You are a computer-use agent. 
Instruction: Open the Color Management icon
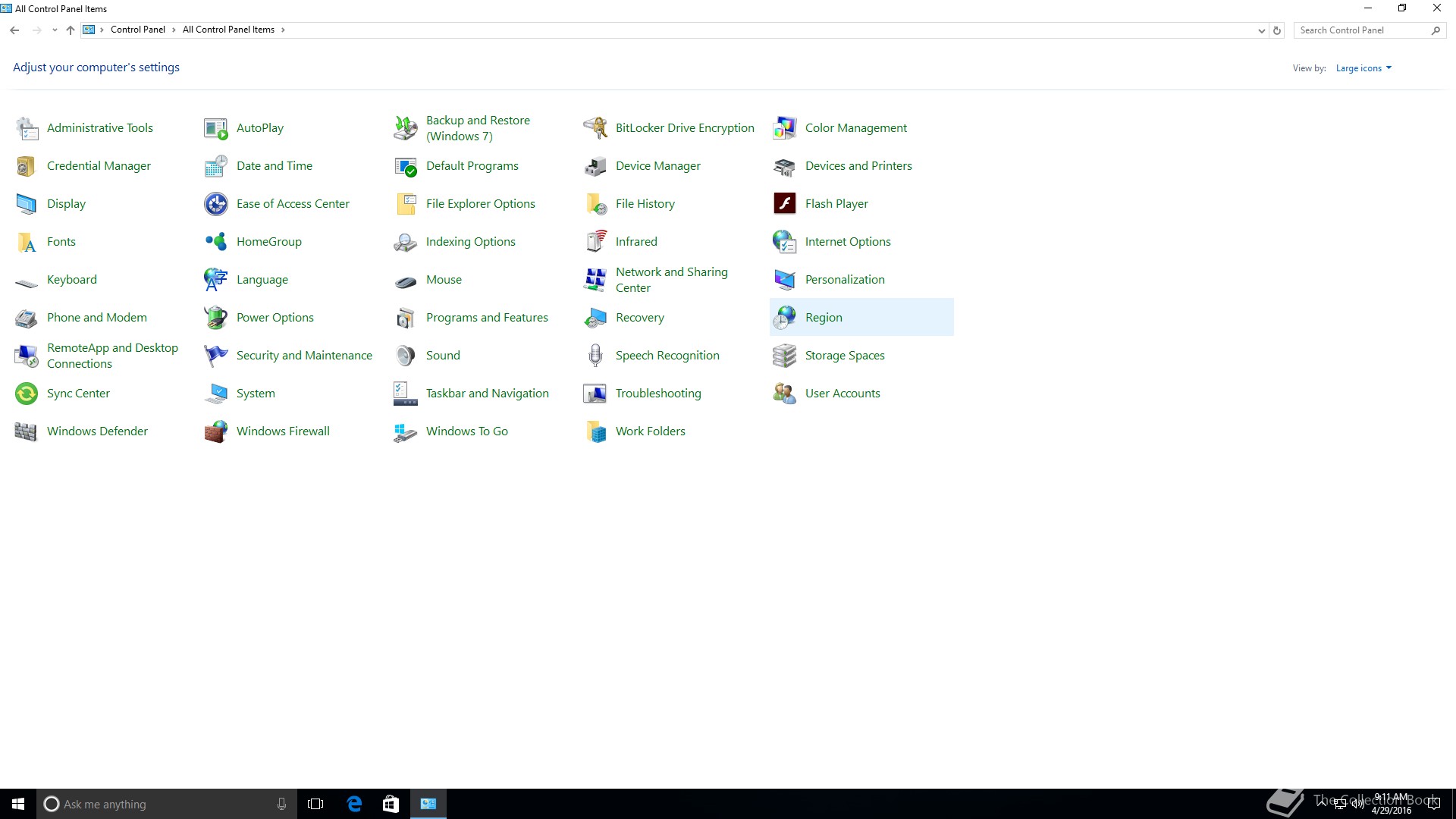click(x=785, y=128)
